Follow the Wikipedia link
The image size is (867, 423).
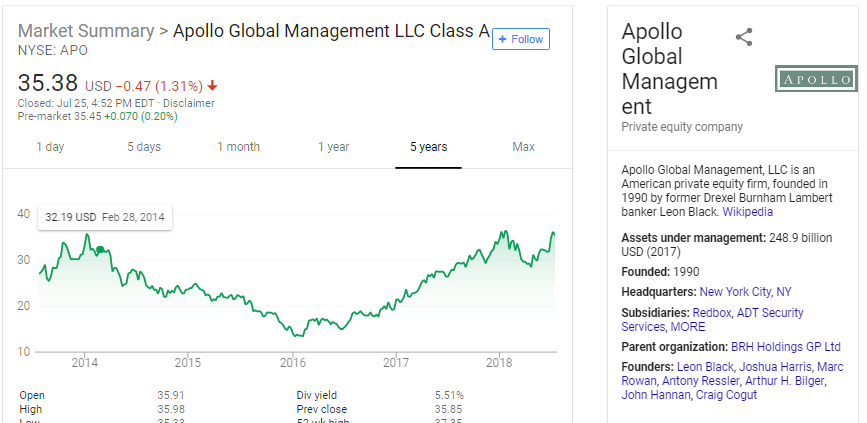pos(748,212)
